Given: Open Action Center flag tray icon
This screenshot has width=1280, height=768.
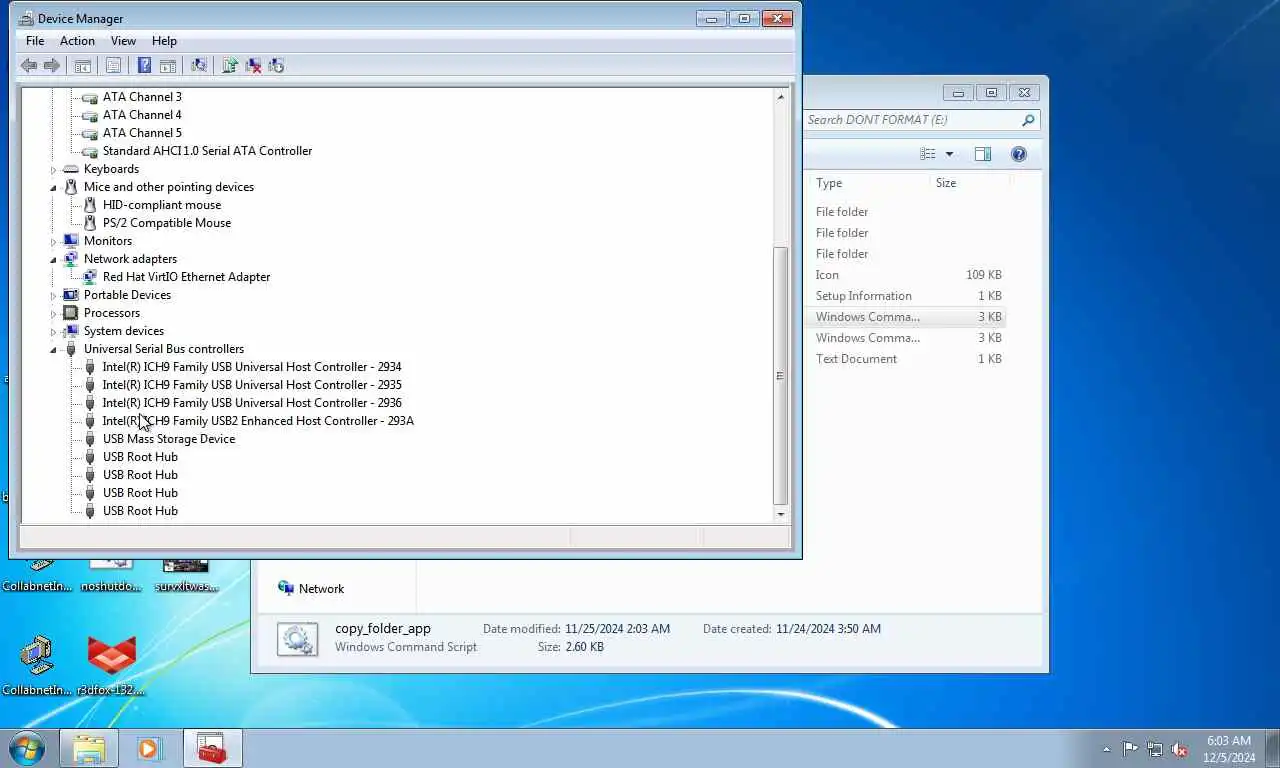Looking at the screenshot, I should [x=1130, y=749].
